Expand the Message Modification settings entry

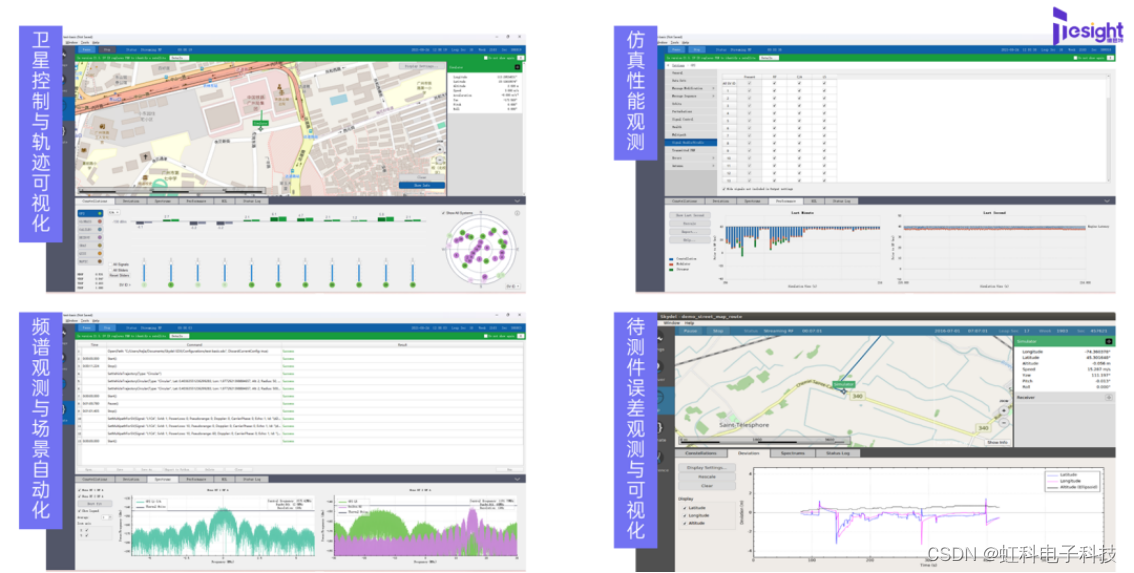[x=691, y=88]
